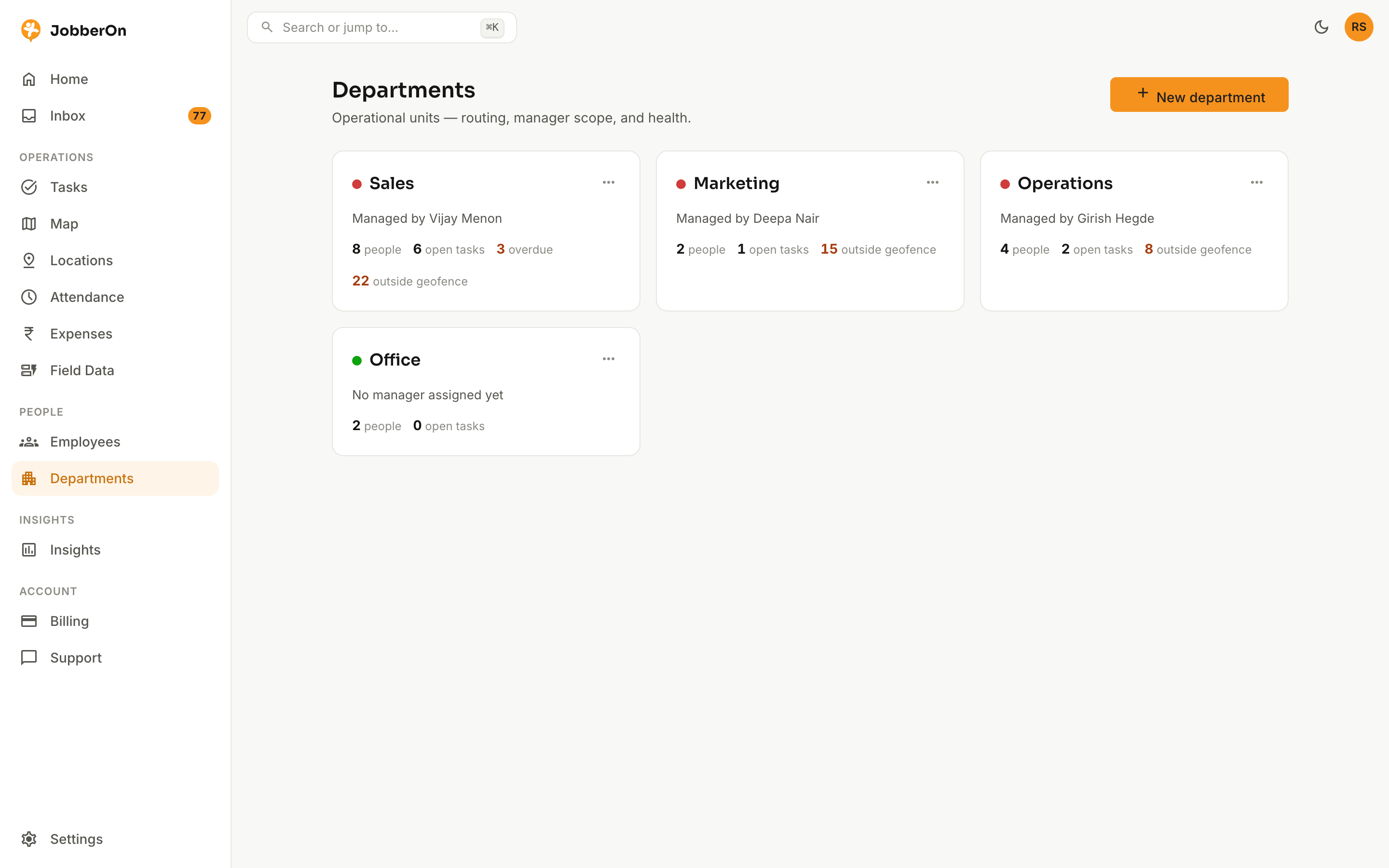Image resolution: width=1389 pixels, height=868 pixels.
Task: Open the Marketing card more options menu
Action: pyautogui.click(x=933, y=183)
